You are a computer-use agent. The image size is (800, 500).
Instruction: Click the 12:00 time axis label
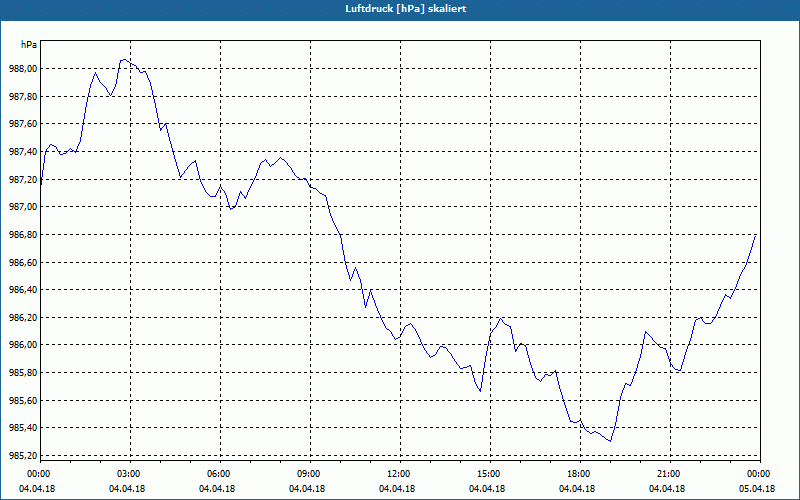click(400, 474)
